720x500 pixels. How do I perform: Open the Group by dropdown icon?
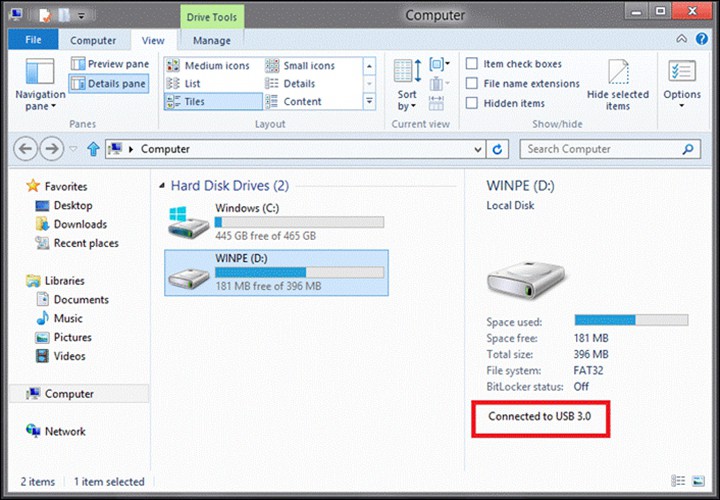pyautogui.click(x=439, y=64)
